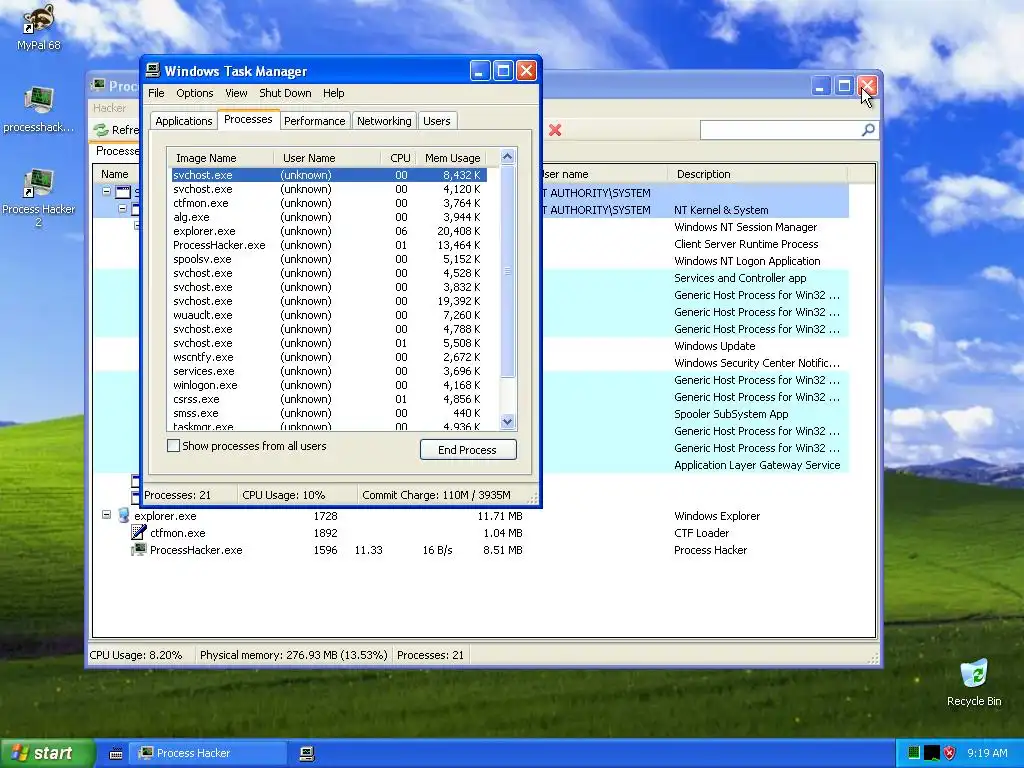This screenshot has height=768, width=1024.
Task: Click the End Process button
Action: [468, 450]
